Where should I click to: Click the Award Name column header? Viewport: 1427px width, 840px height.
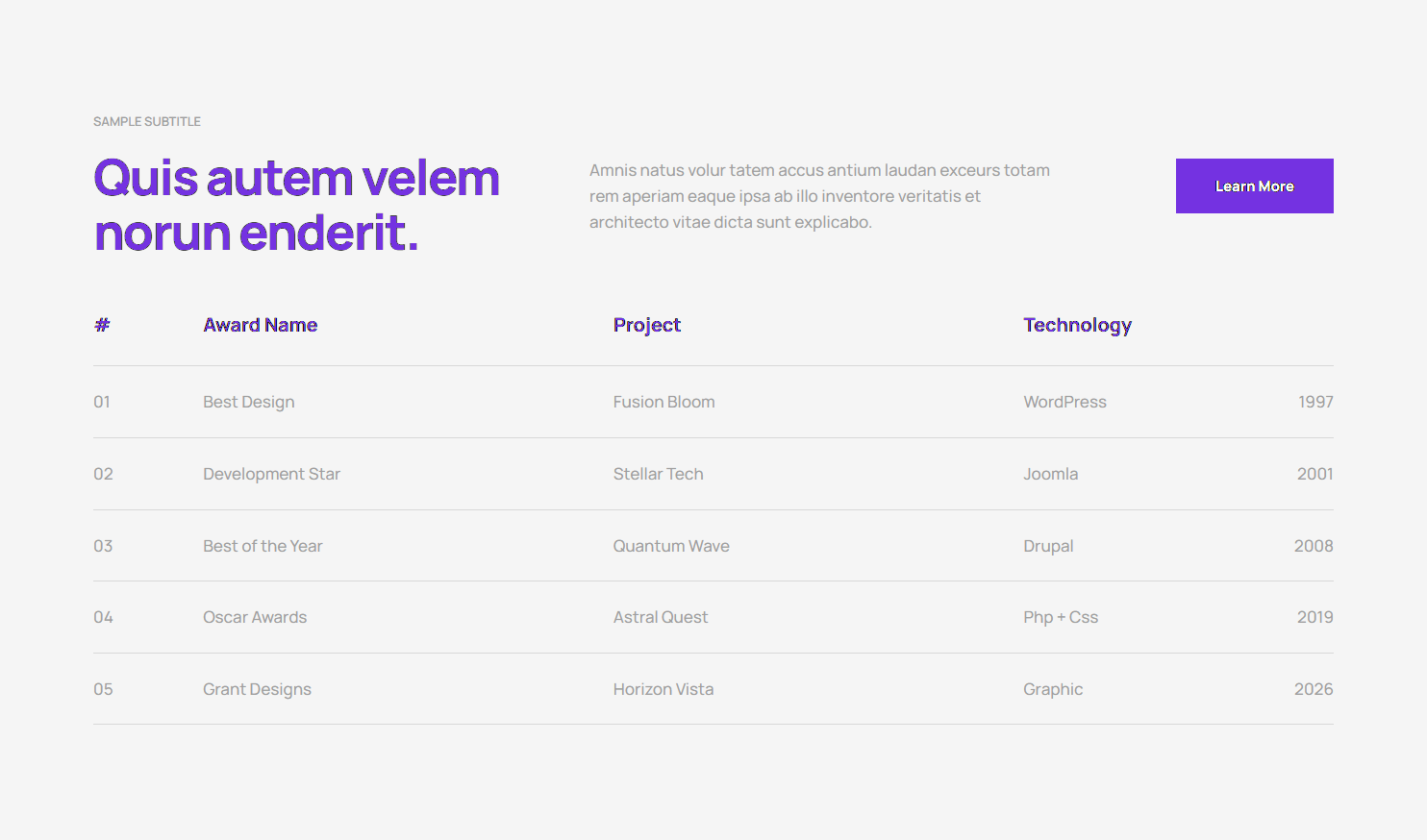click(260, 326)
